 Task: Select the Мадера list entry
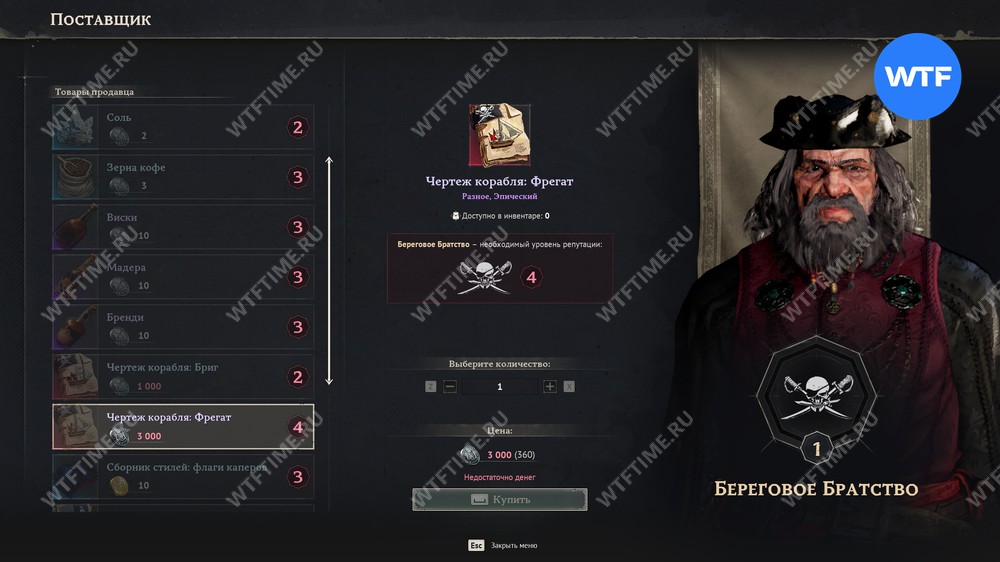pyautogui.click(x=183, y=277)
